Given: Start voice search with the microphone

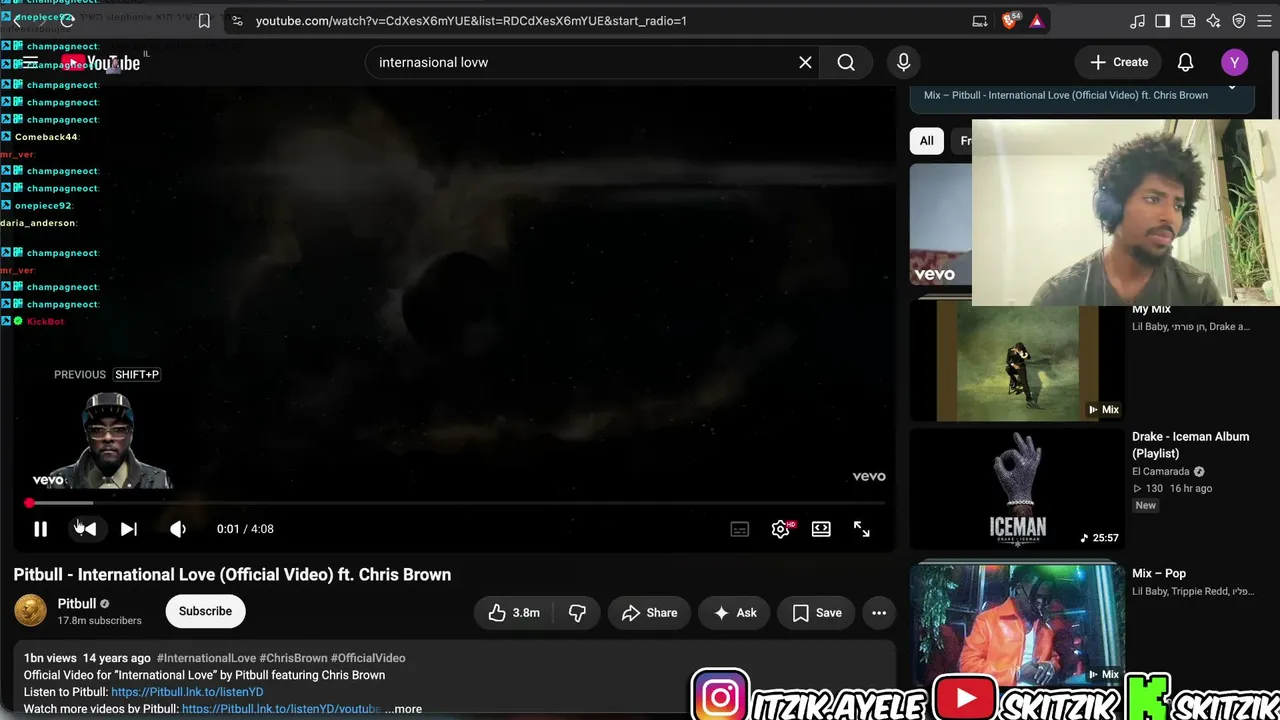Looking at the screenshot, I should coord(904,62).
